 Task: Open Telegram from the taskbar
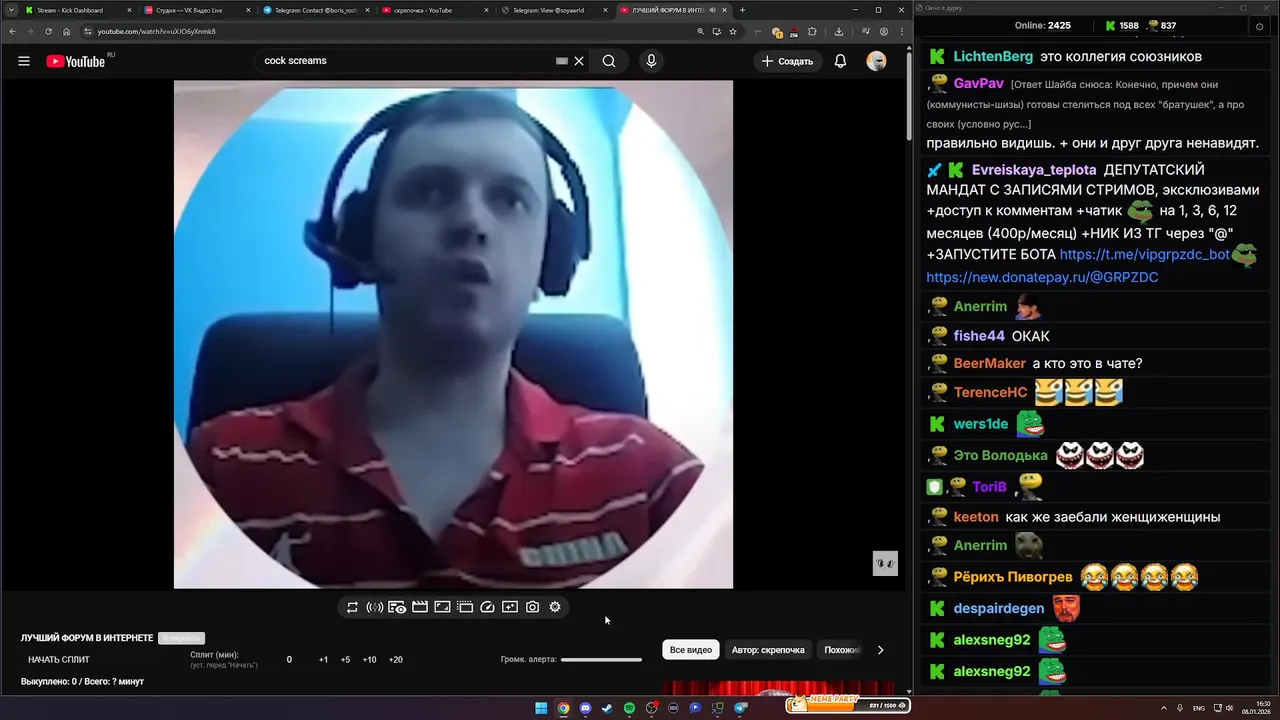click(740, 708)
